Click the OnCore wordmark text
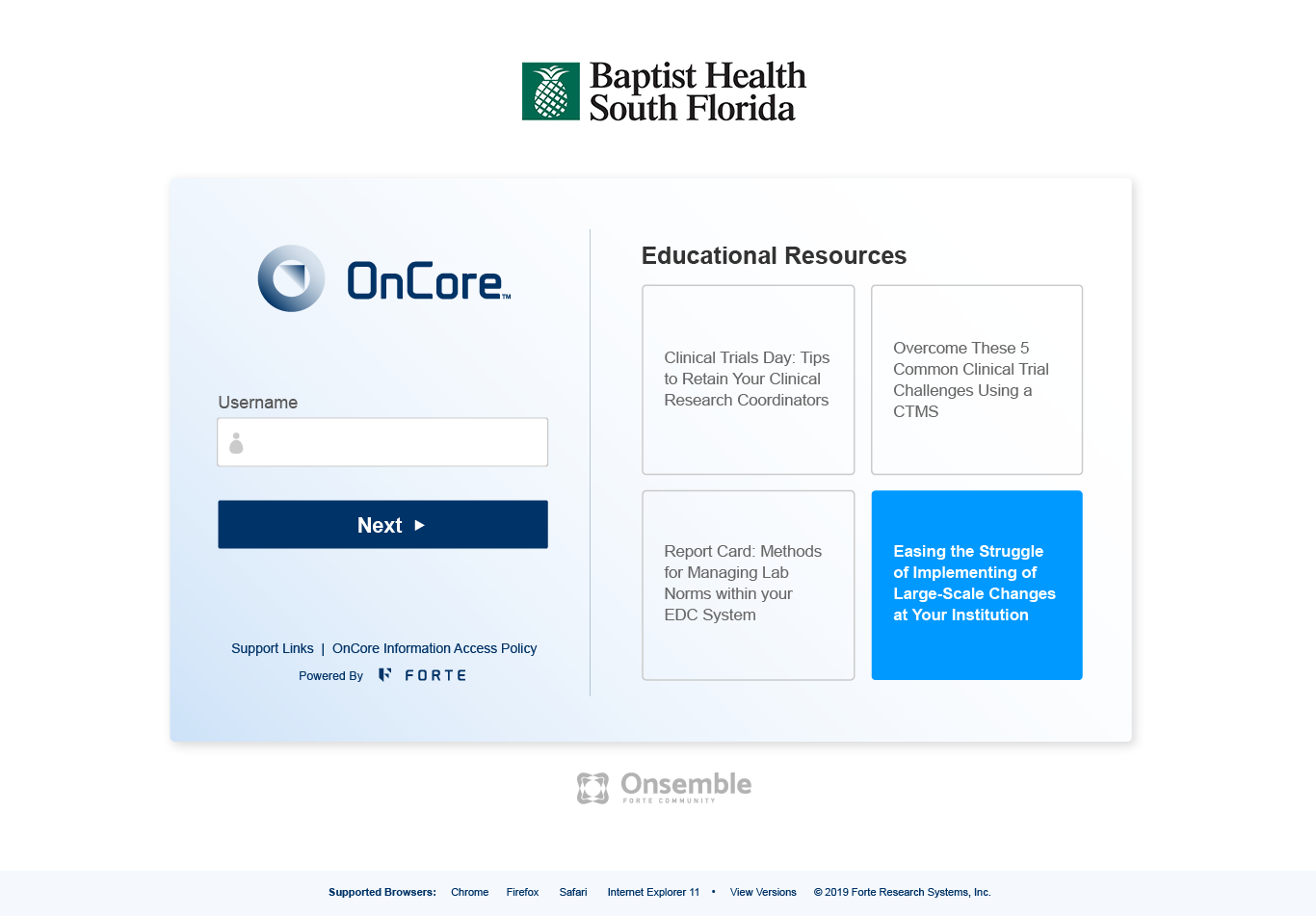The width and height of the screenshot is (1316, 916). click(429, 280)
